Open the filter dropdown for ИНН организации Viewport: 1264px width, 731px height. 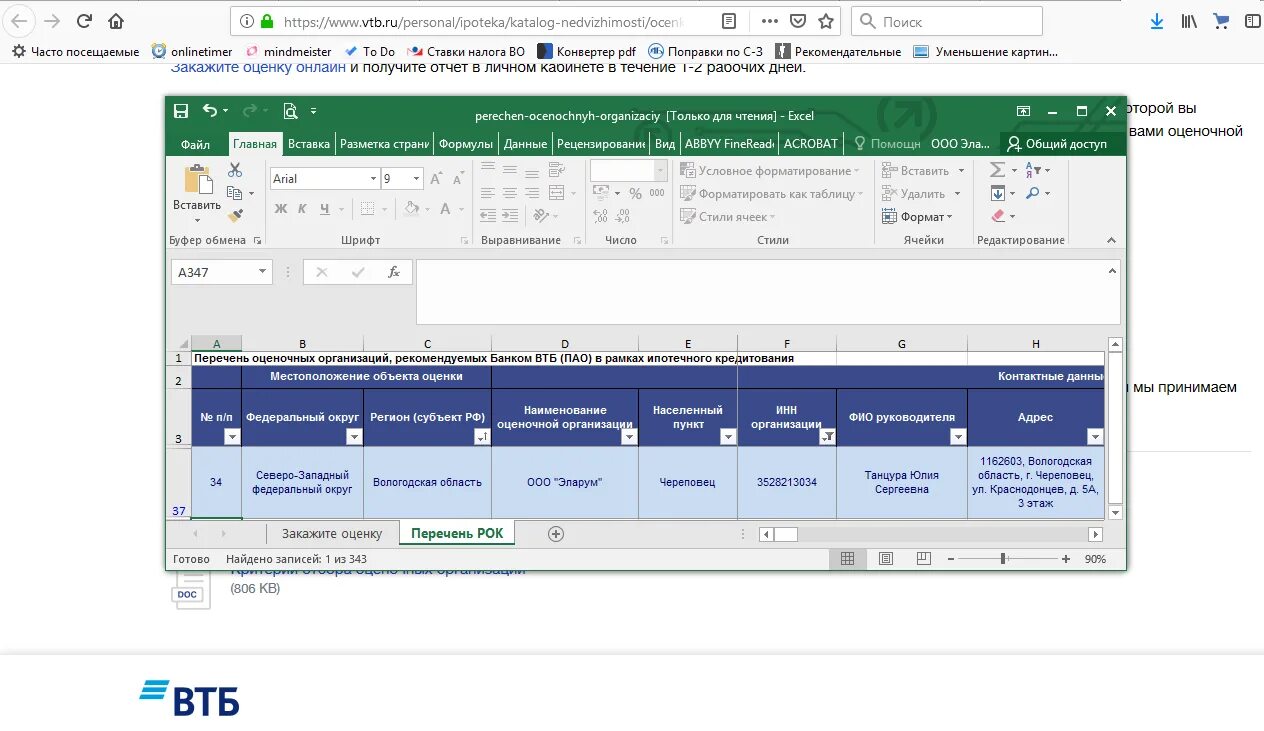[827, 437]
